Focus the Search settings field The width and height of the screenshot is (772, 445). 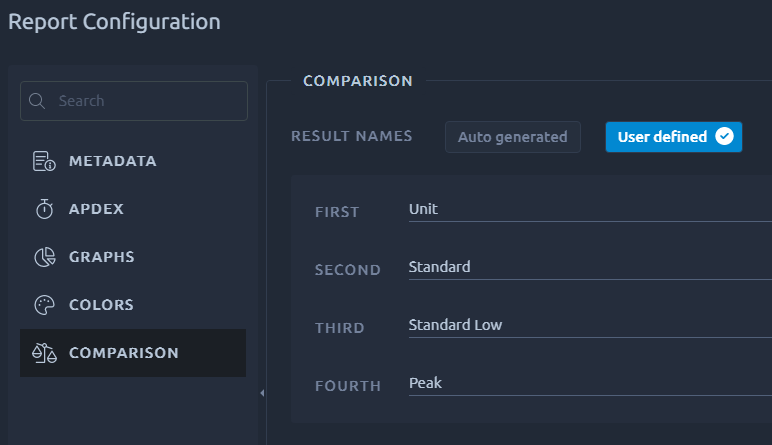(x=134, y=101)
